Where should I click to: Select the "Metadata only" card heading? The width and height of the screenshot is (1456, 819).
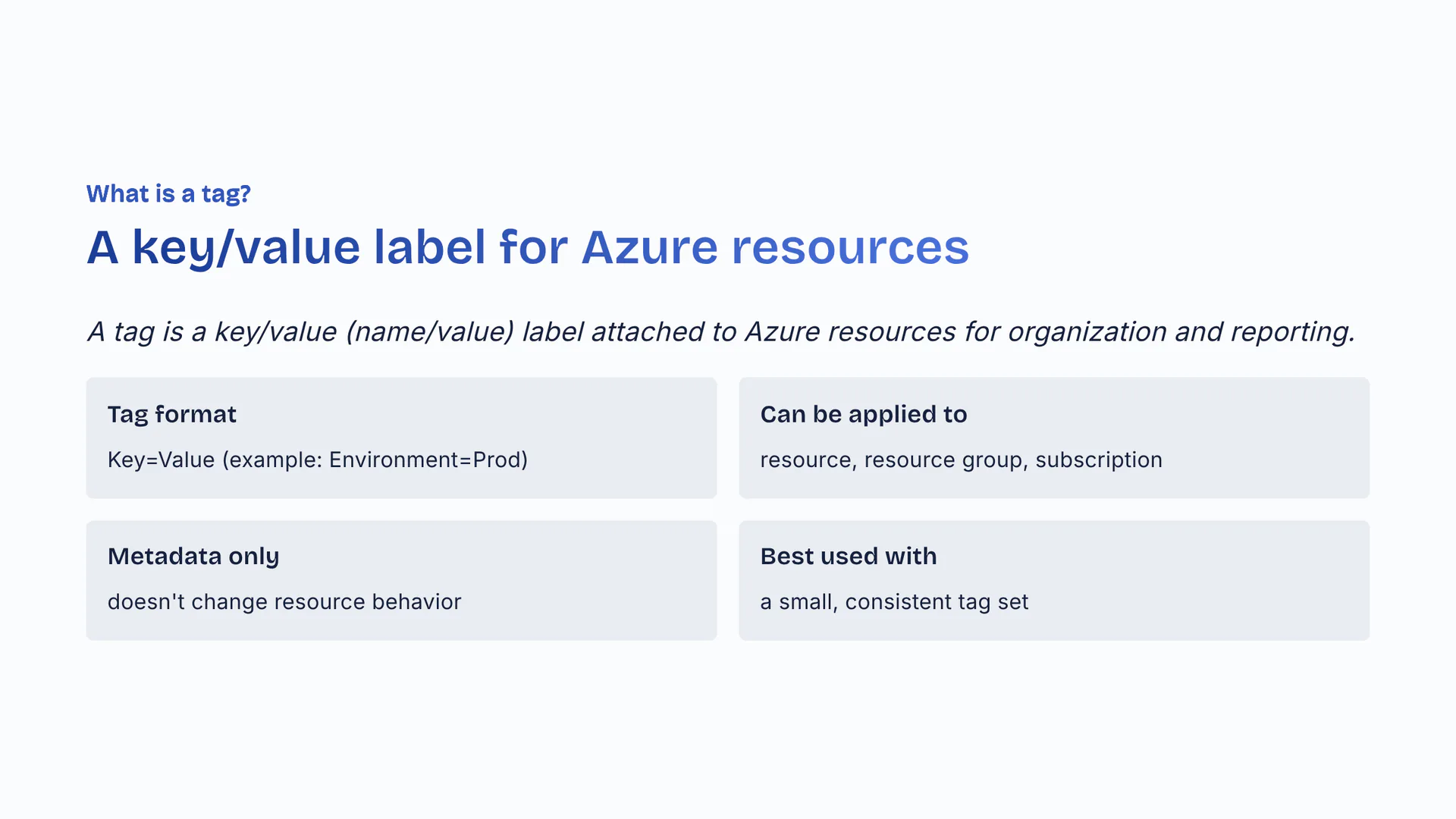tap(193, 556)
